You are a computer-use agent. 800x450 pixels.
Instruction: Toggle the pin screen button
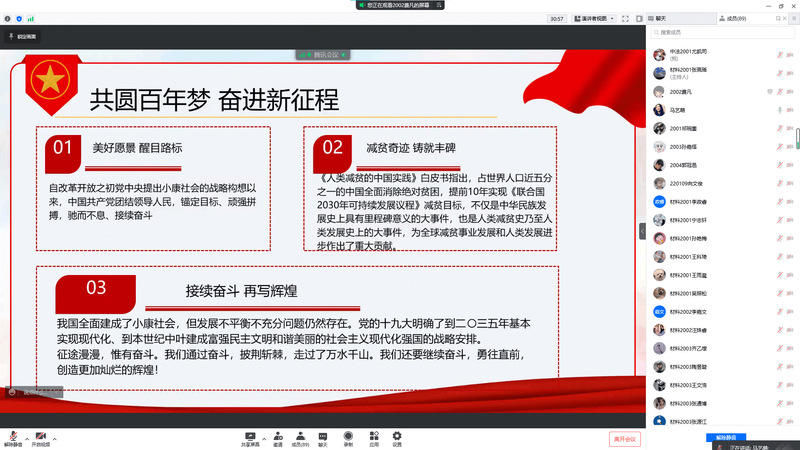22,36
